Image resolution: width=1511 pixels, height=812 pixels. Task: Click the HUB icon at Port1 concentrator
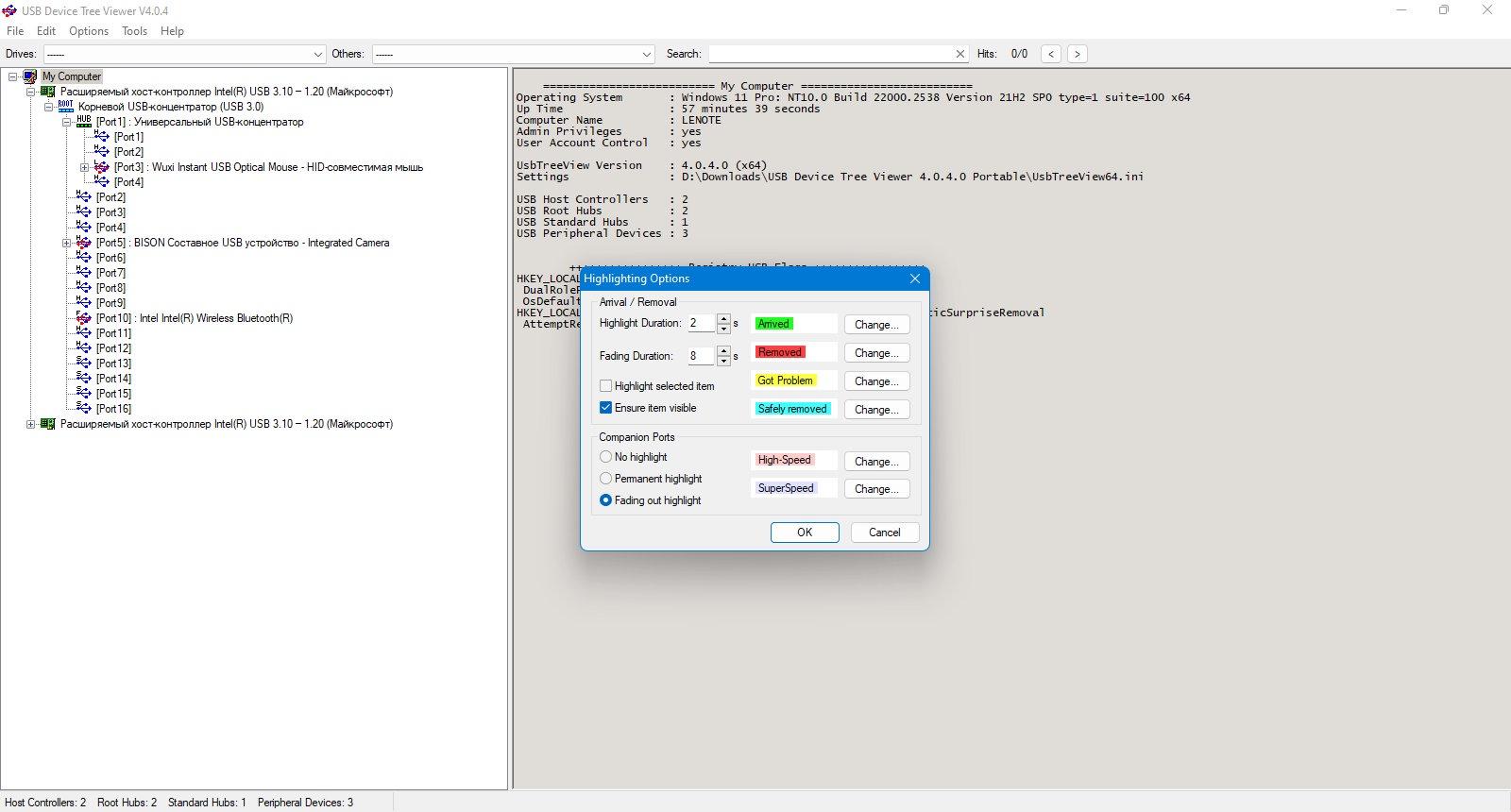[x=84, y=121]
